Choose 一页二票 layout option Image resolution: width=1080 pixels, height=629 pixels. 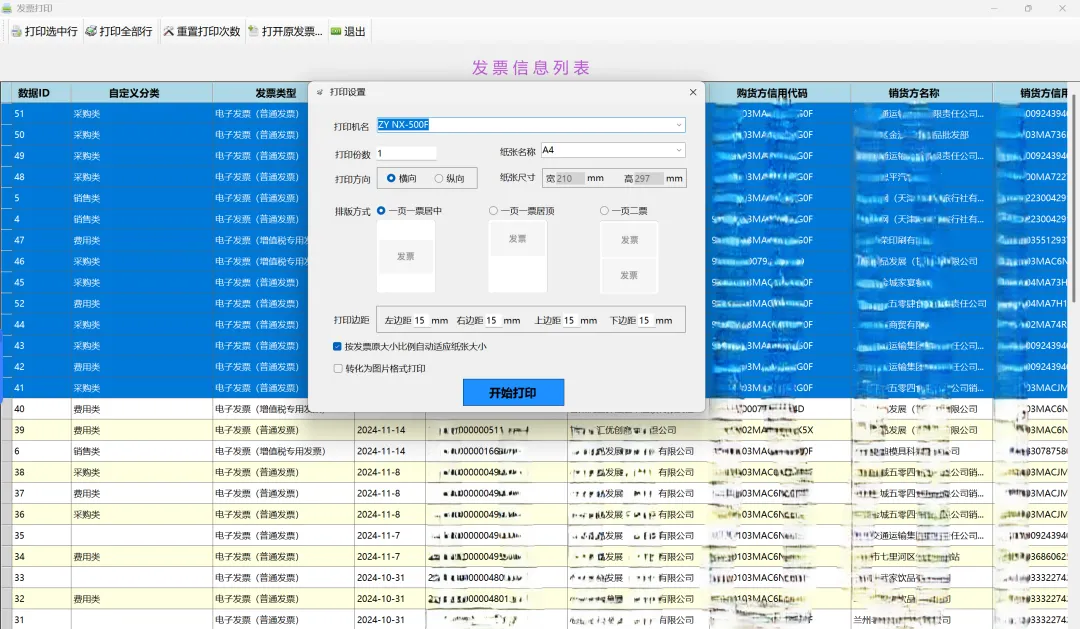[604, 211]
